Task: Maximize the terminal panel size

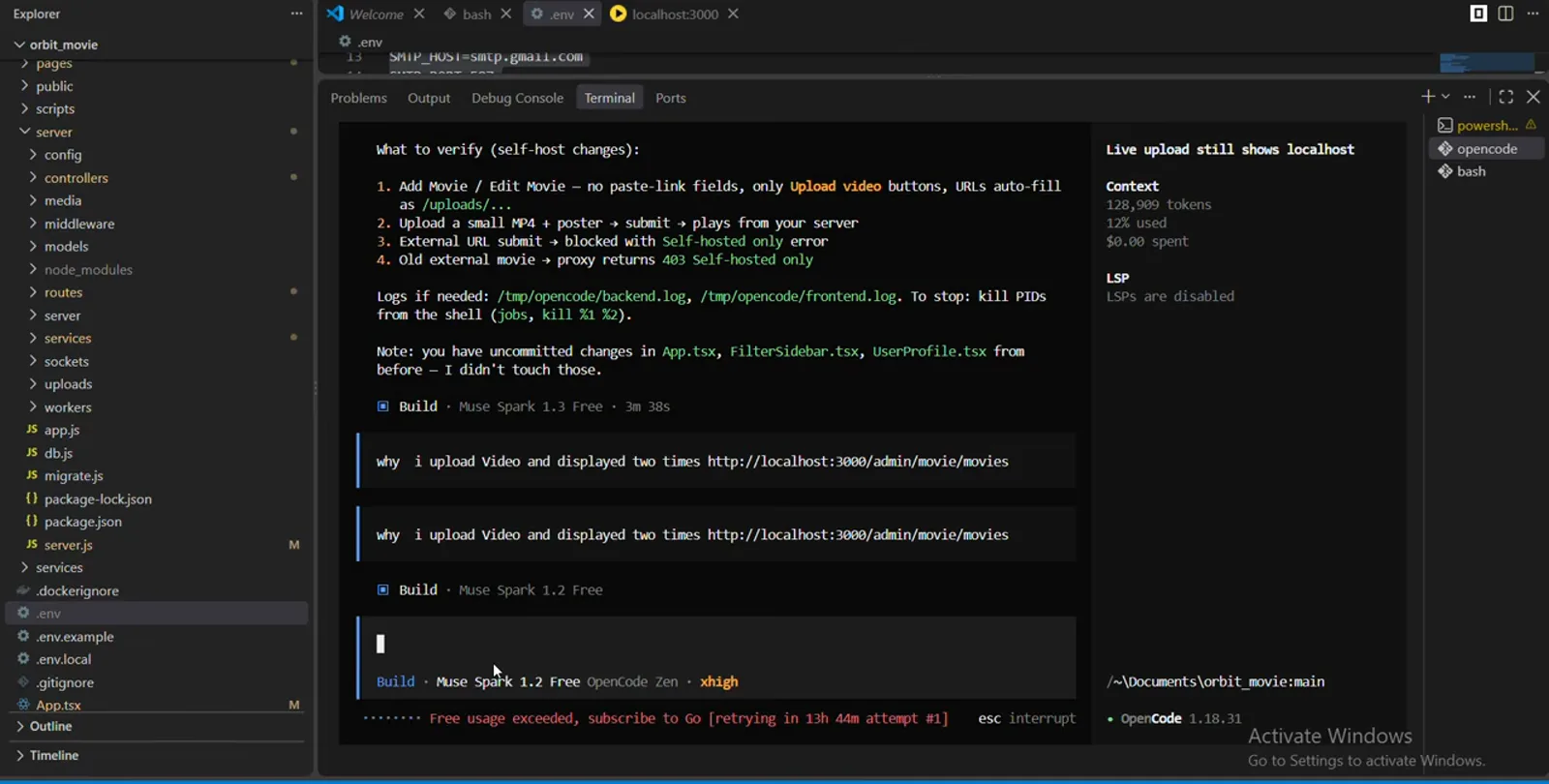Action: point(1506,97)
